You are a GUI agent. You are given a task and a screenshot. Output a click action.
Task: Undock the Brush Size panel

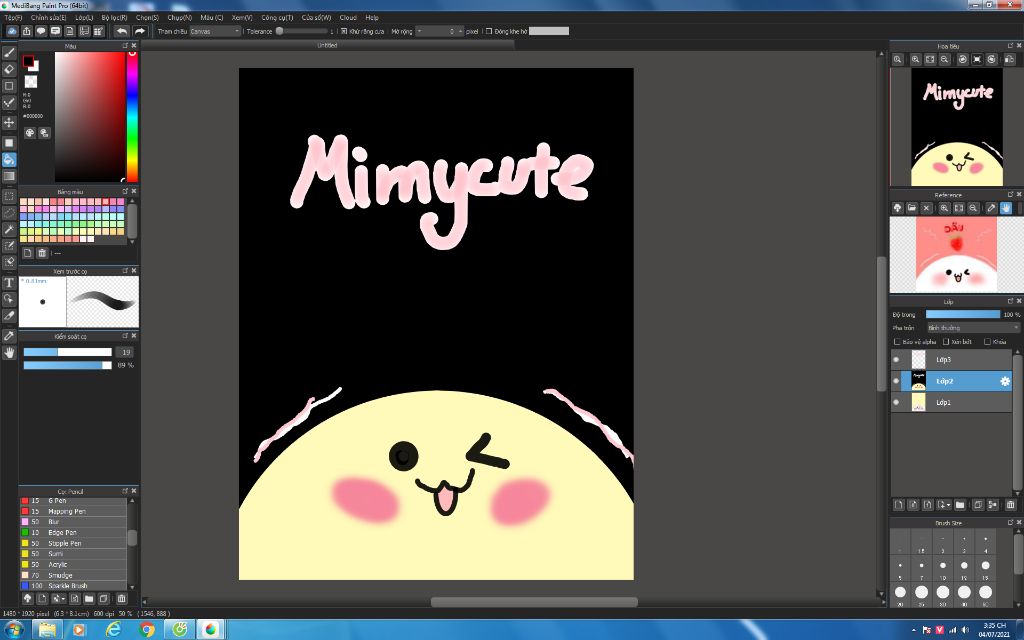(x=1010, y=522)
